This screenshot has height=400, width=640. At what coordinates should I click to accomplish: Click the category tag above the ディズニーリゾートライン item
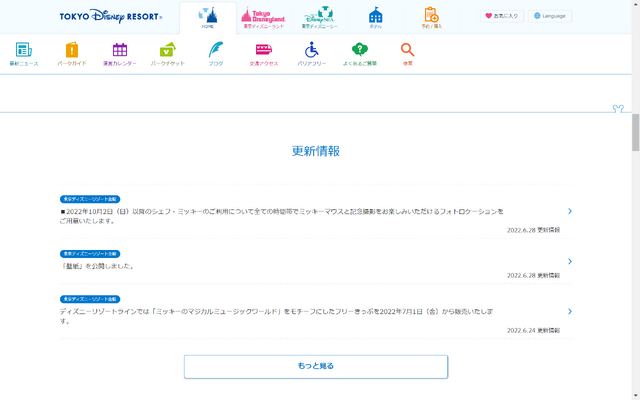click(x=90, y=299)
